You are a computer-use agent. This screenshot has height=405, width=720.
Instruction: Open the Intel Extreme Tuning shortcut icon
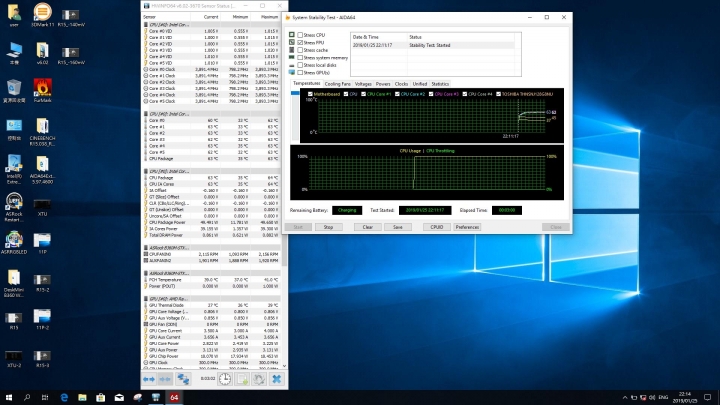14,169
